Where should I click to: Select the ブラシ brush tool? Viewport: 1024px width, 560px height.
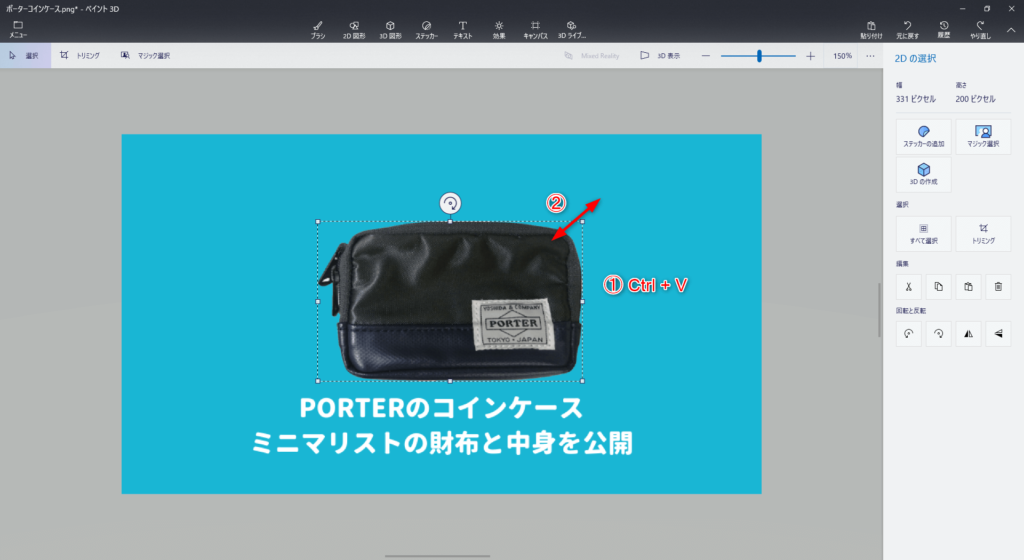pyautogui.click(x=317, y=29)
